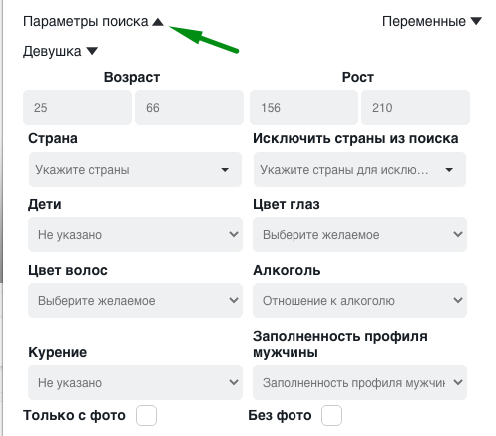
Task: Enable the Без фото checkbox
Action: click(x=331, y=415)
